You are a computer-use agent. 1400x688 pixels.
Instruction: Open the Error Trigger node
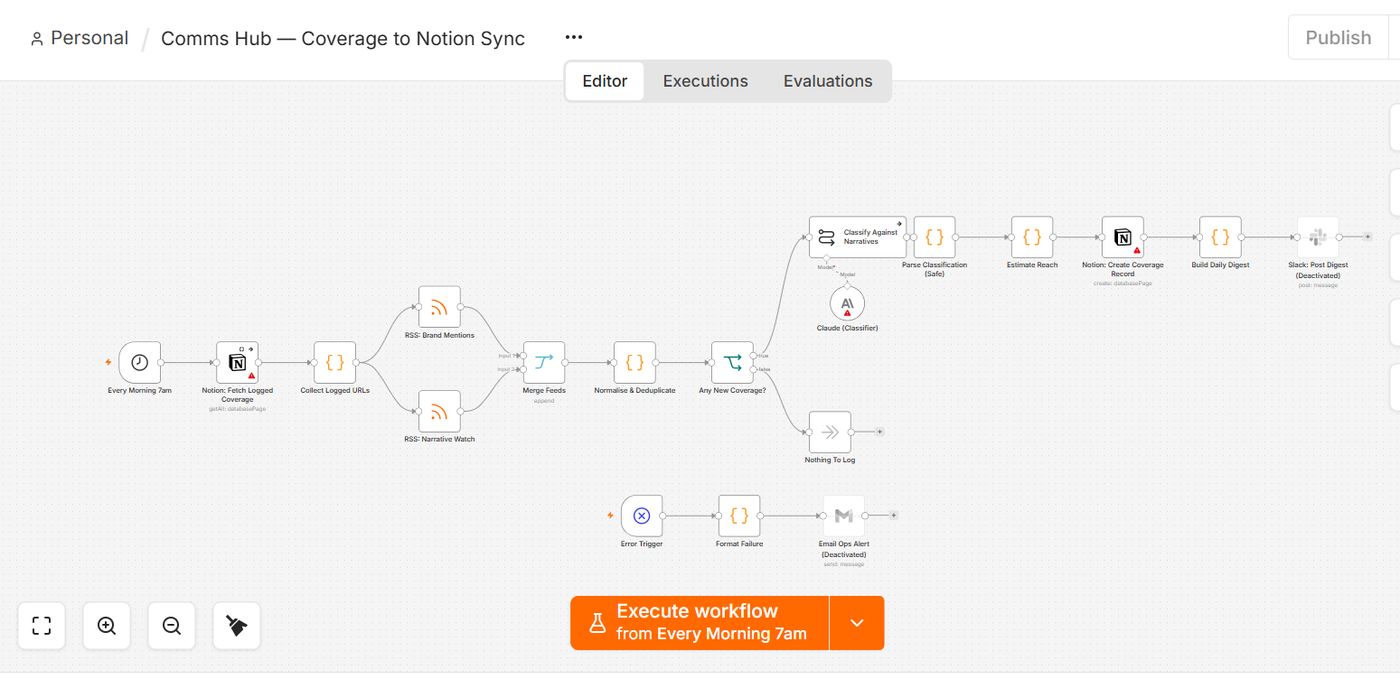click(642, 516)
